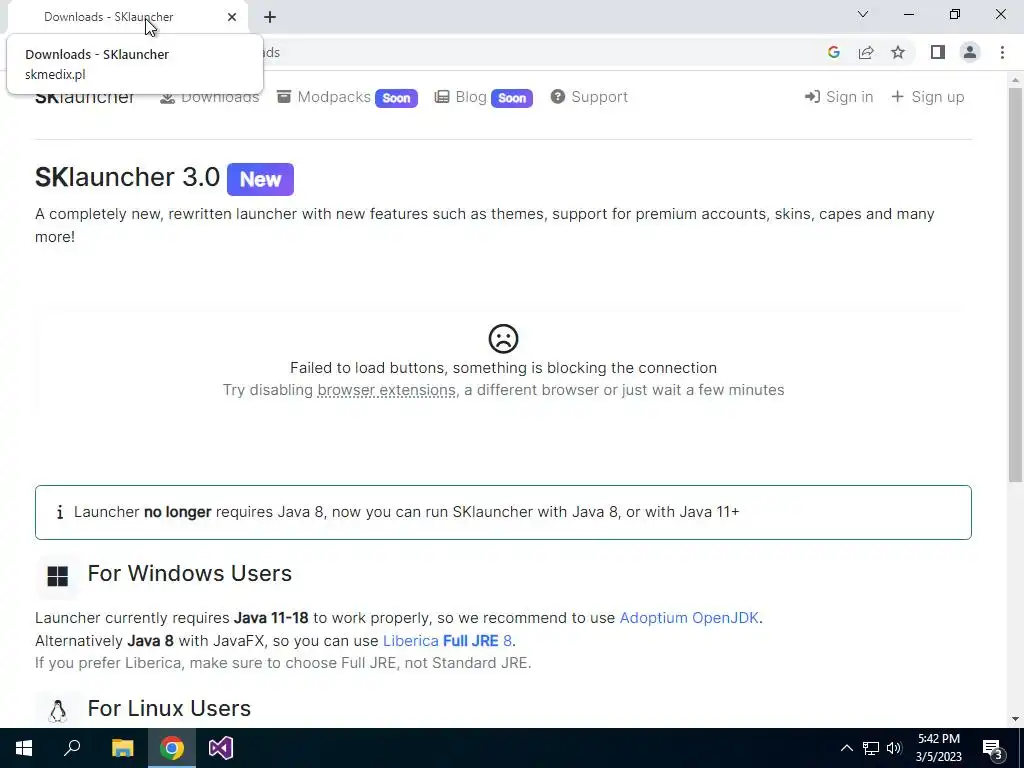Click the Windows logo beside For Windows Users

click(57, 576)
